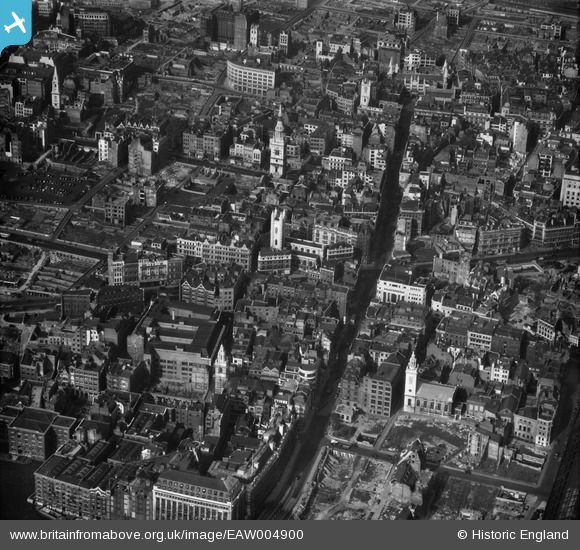Select the bright white building at right edge
The width and height of the screenshot is (580, 550).
pyautogui.click(x=570, y=191)
